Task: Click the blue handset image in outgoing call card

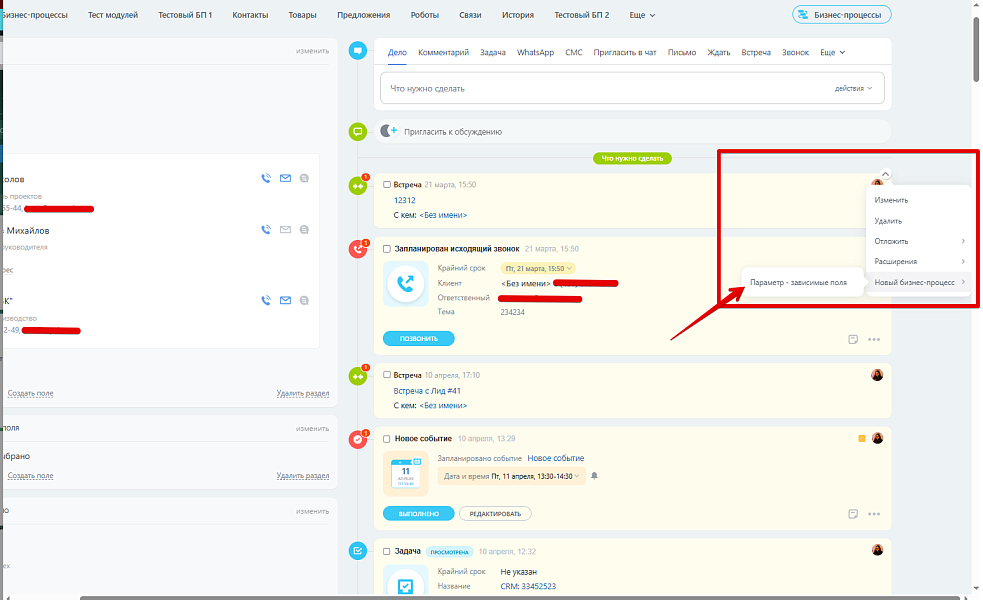Action: (405, 285)
